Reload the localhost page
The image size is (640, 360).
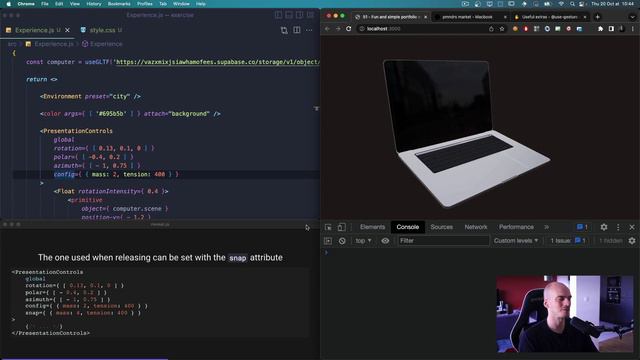pyautogui.click(x=349, y=29)
